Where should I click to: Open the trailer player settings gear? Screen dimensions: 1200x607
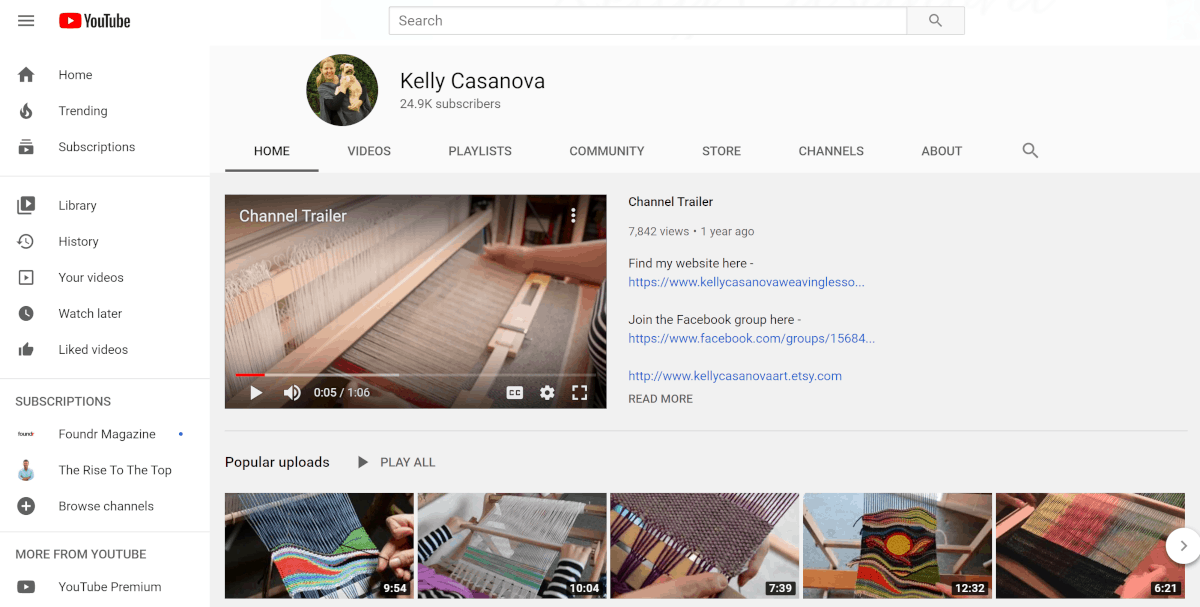(547, 393)
